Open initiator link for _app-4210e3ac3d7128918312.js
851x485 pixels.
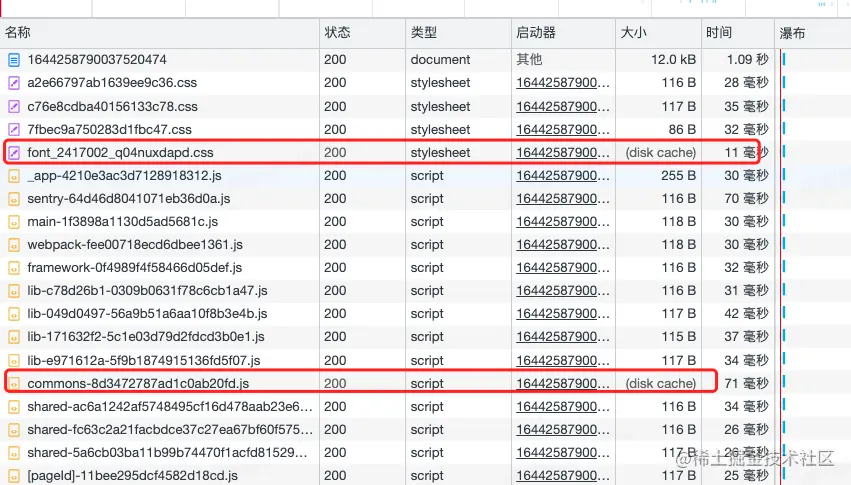[563, 176]
